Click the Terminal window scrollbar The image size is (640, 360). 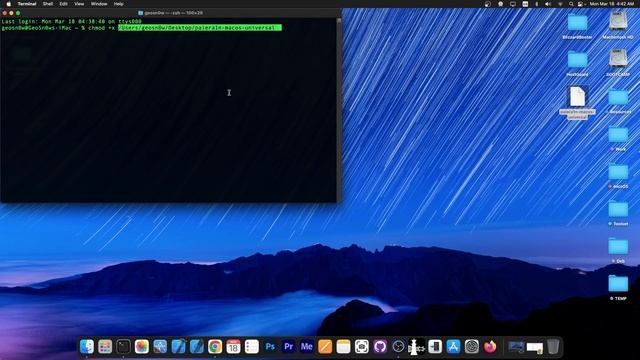[339, 109]
